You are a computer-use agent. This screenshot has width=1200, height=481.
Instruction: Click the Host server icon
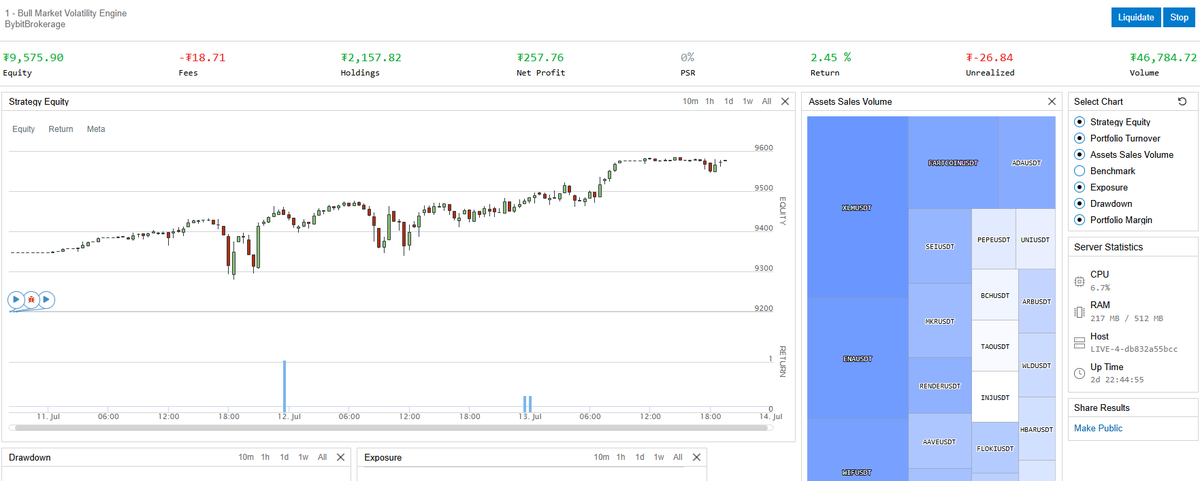(1078, 342)
